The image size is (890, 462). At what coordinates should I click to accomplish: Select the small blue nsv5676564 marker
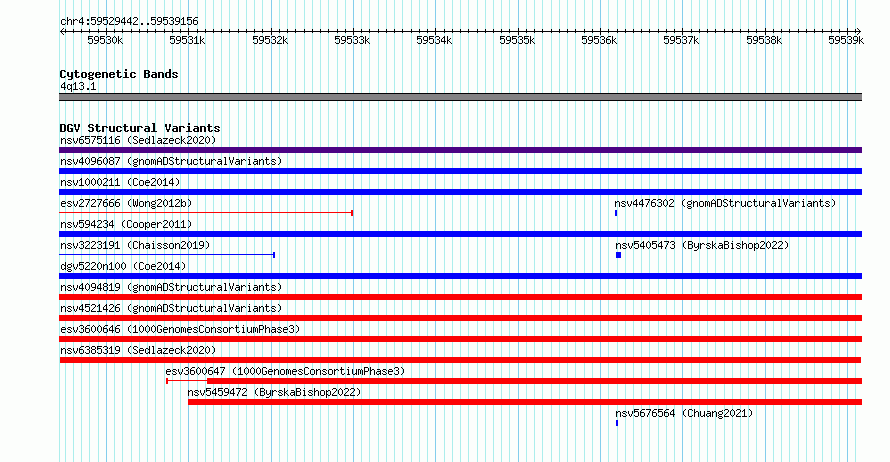coord(617,423)
